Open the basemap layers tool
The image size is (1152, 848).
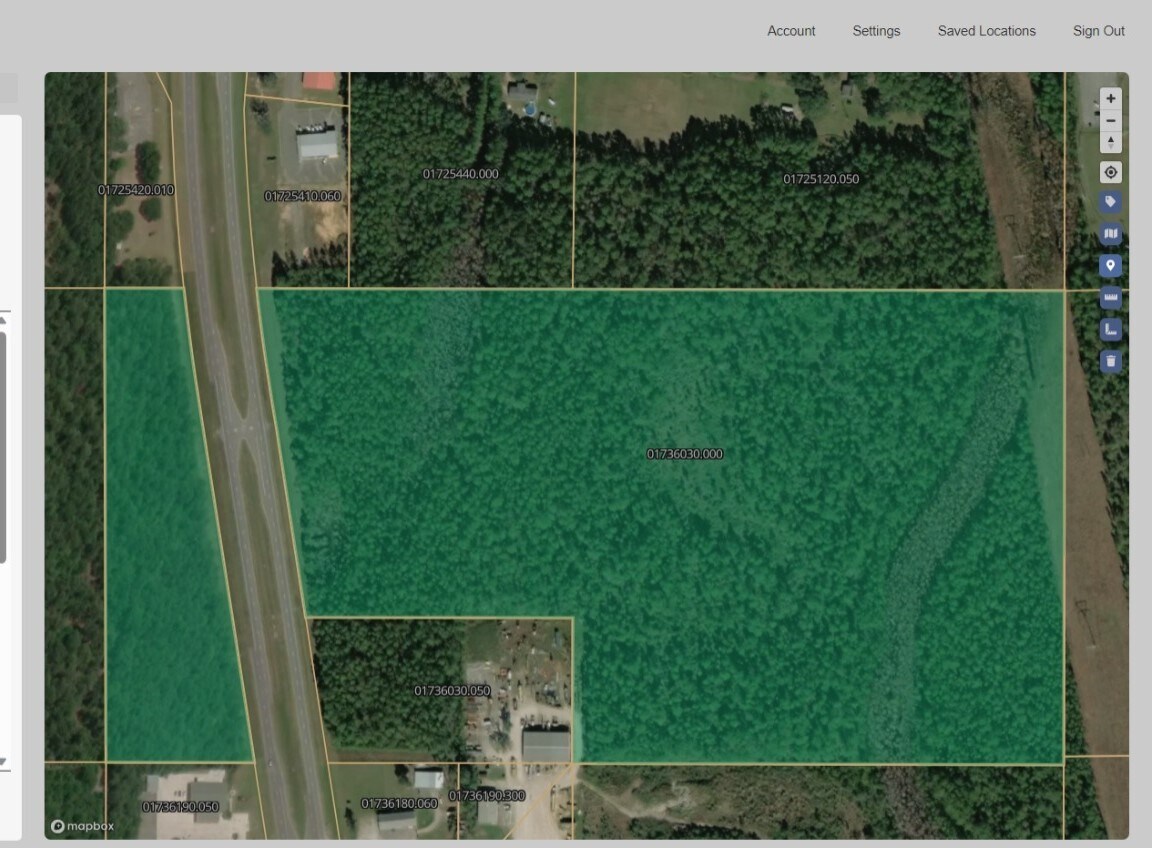click(x=1110, y=233)
